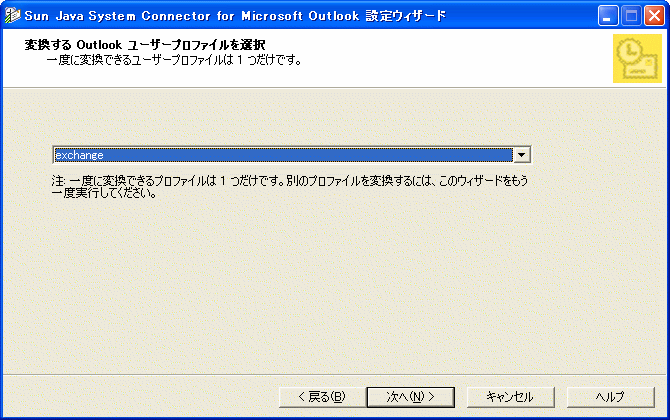This screenshot has height=420, width=670.
Task: Click the yellow clock and mail icon
Action: click(637, 59)
